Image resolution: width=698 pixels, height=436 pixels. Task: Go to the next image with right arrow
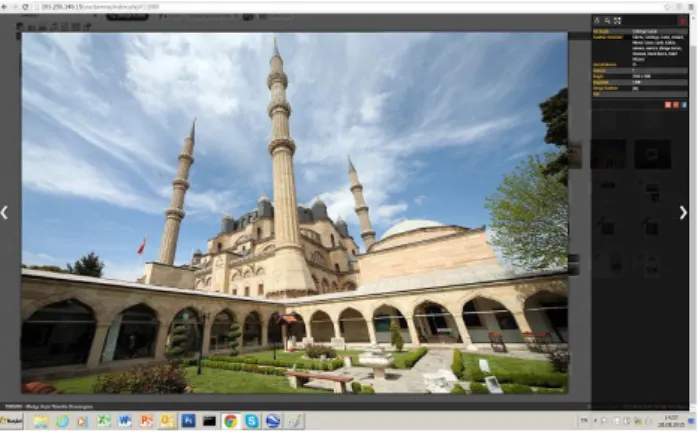click(683, 213)
